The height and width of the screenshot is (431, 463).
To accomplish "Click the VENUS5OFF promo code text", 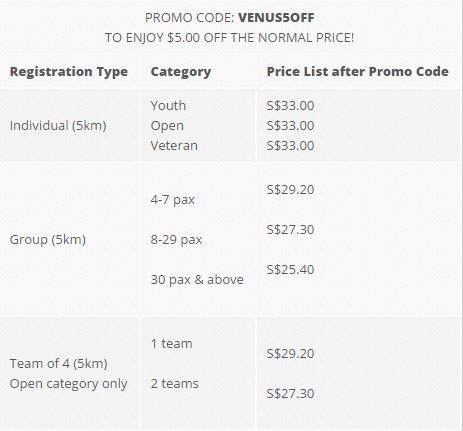I will click(x=276, y=18).
